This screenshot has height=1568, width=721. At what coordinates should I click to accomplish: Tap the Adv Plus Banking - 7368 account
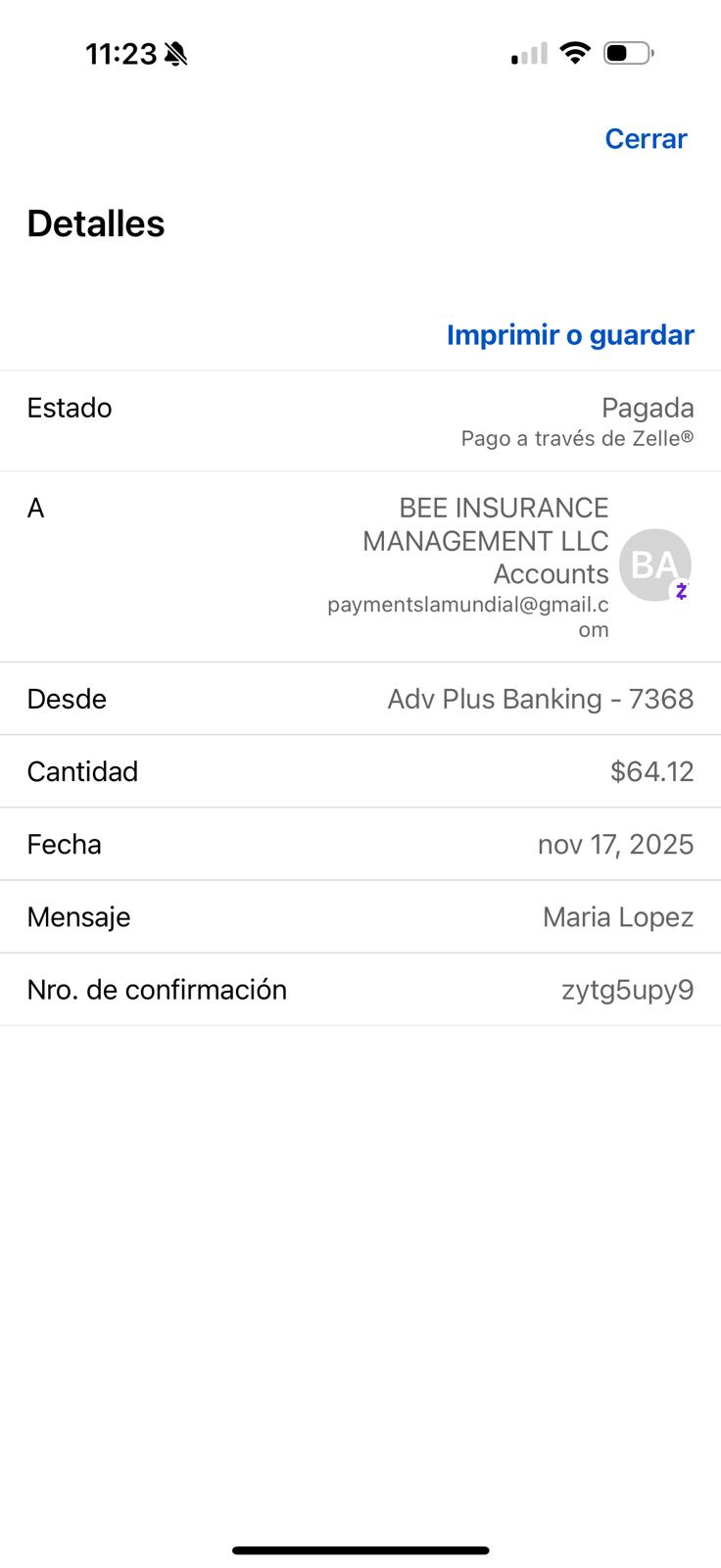point(540,699)
